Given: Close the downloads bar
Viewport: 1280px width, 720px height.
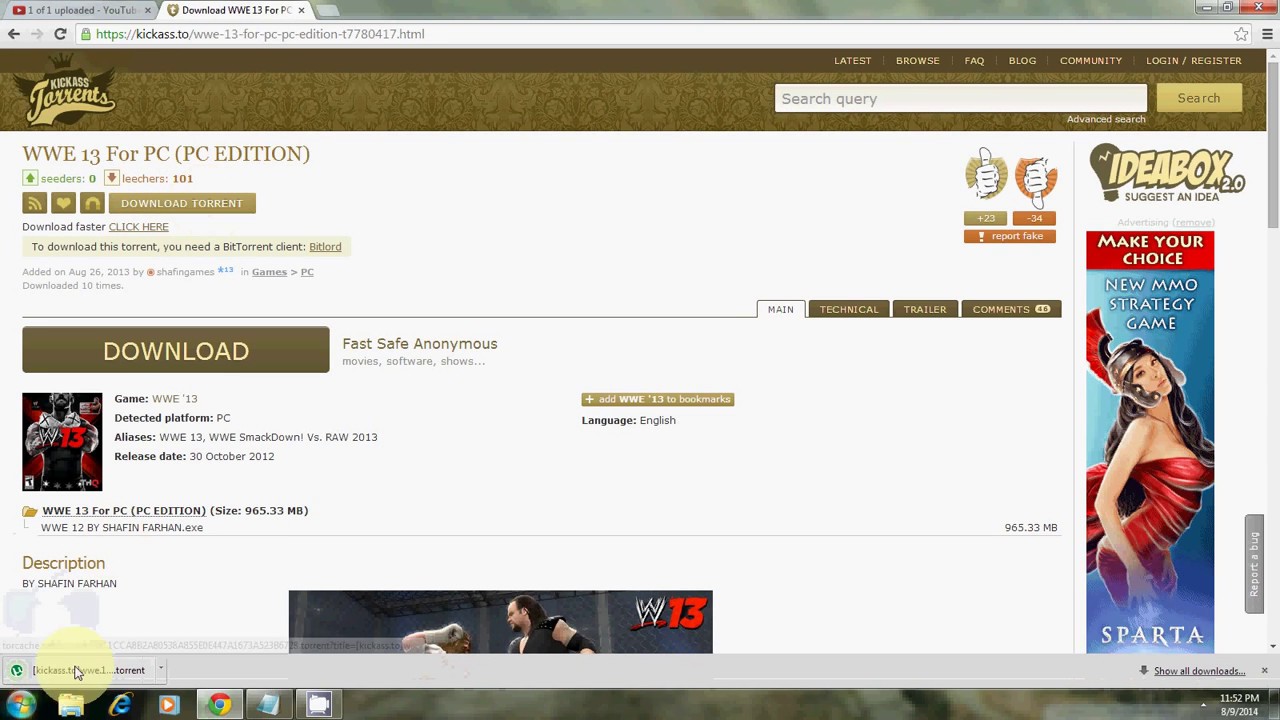Looking at the screenshot, I should click(1264, 671).
